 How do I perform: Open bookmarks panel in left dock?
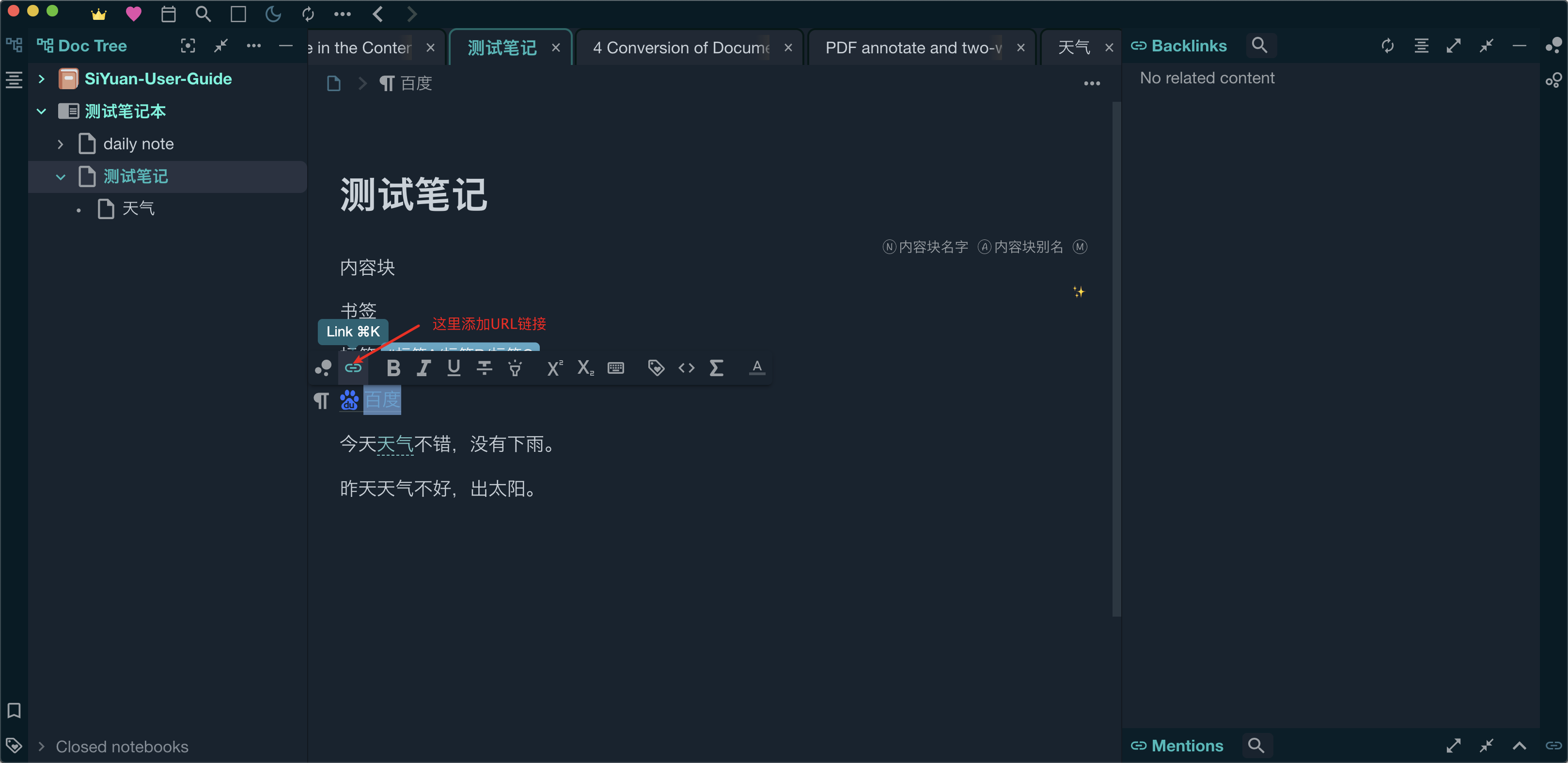pyautogui.click(x=14, y=711)
